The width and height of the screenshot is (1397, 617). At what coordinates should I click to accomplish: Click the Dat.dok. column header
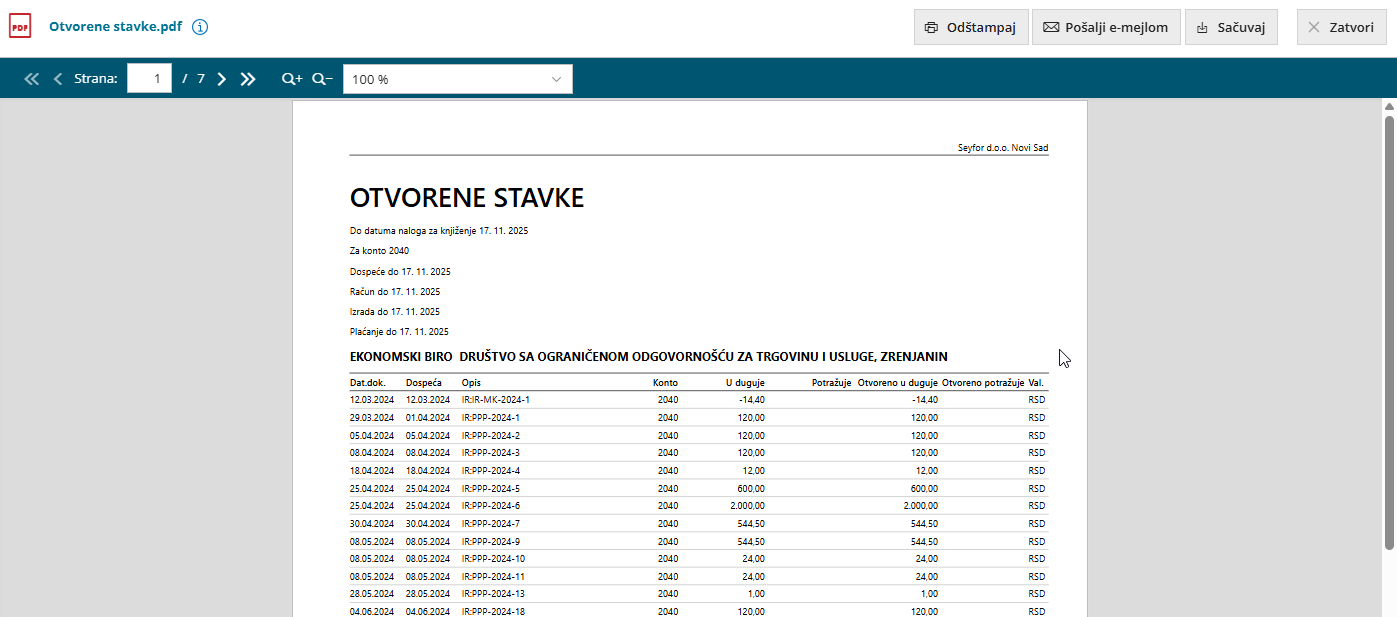click(x=368, y=383)
